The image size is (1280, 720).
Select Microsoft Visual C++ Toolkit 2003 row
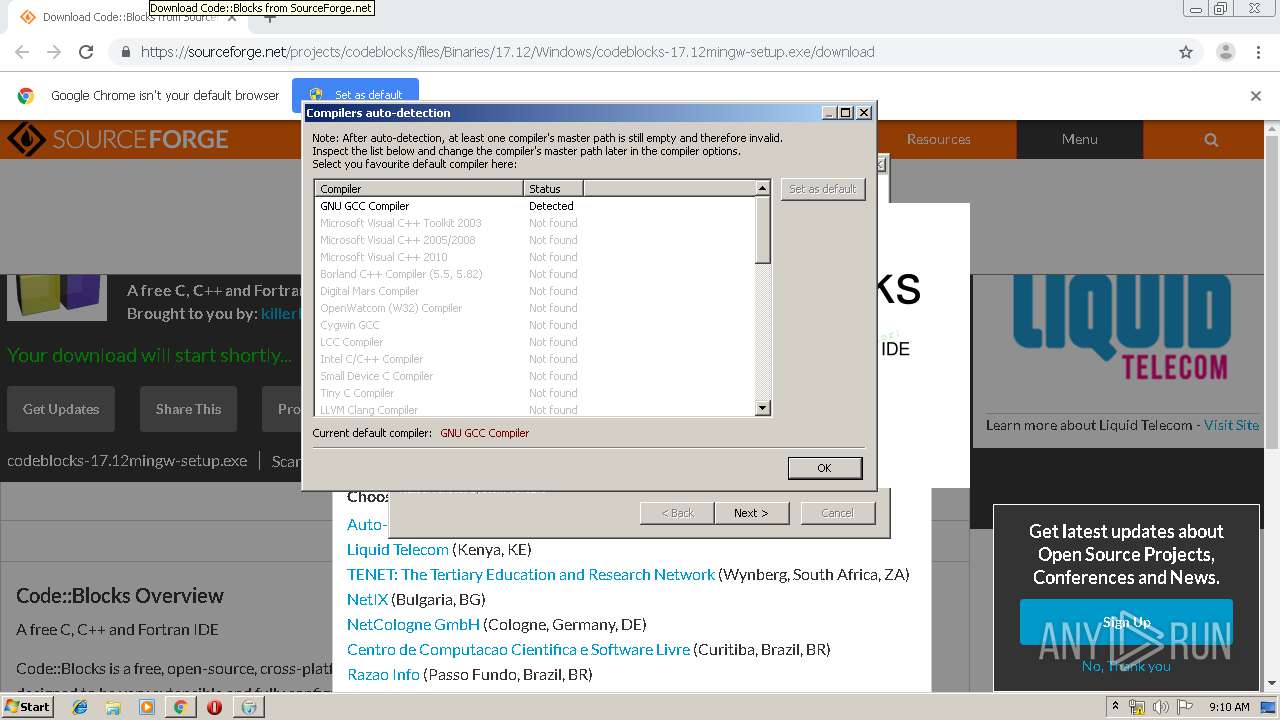pos(536,223)
